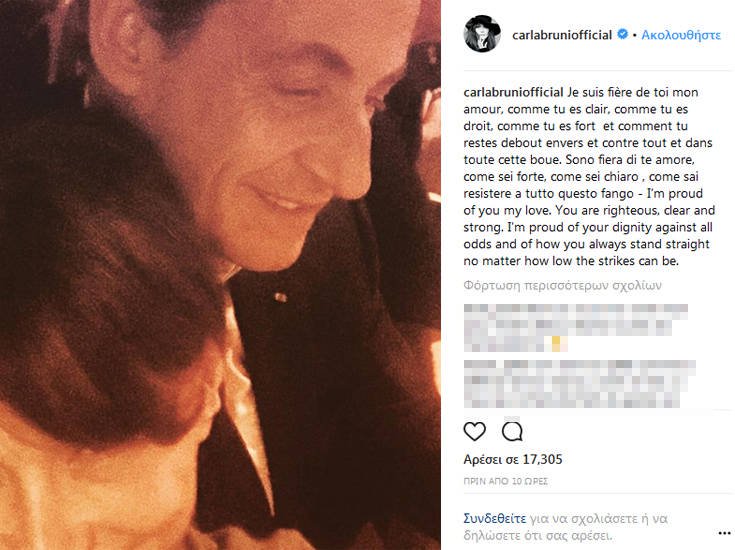
Task: Open the carlabruniofficial profile avatar
Action: click(x=482, y=34)
